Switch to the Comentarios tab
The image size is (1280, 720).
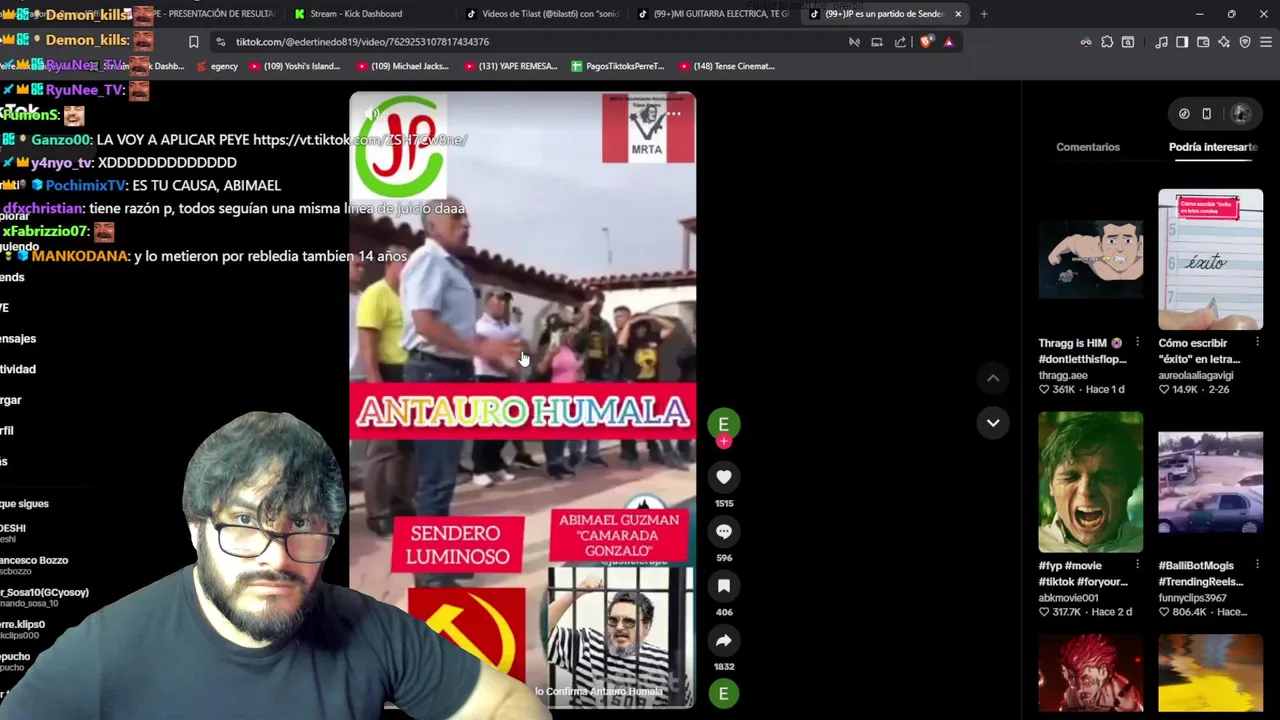point(1088,147)
